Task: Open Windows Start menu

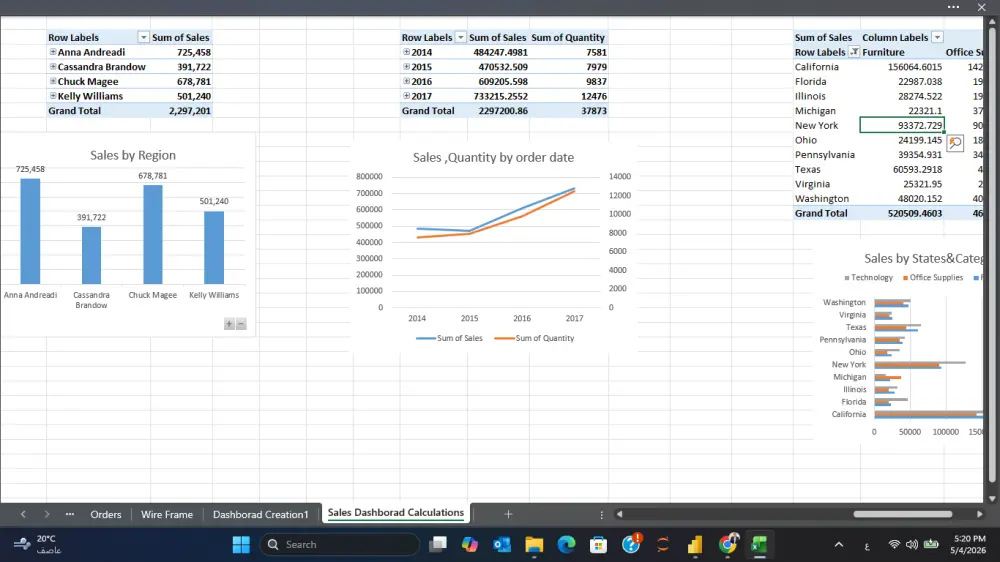Action: pyautogui.click(x=241, y=544)
